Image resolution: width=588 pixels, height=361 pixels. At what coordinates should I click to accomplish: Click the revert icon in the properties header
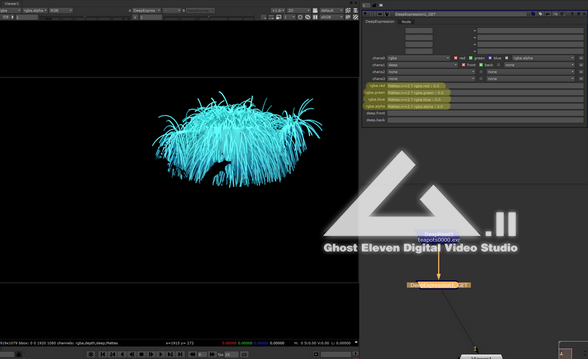point(562,14)
